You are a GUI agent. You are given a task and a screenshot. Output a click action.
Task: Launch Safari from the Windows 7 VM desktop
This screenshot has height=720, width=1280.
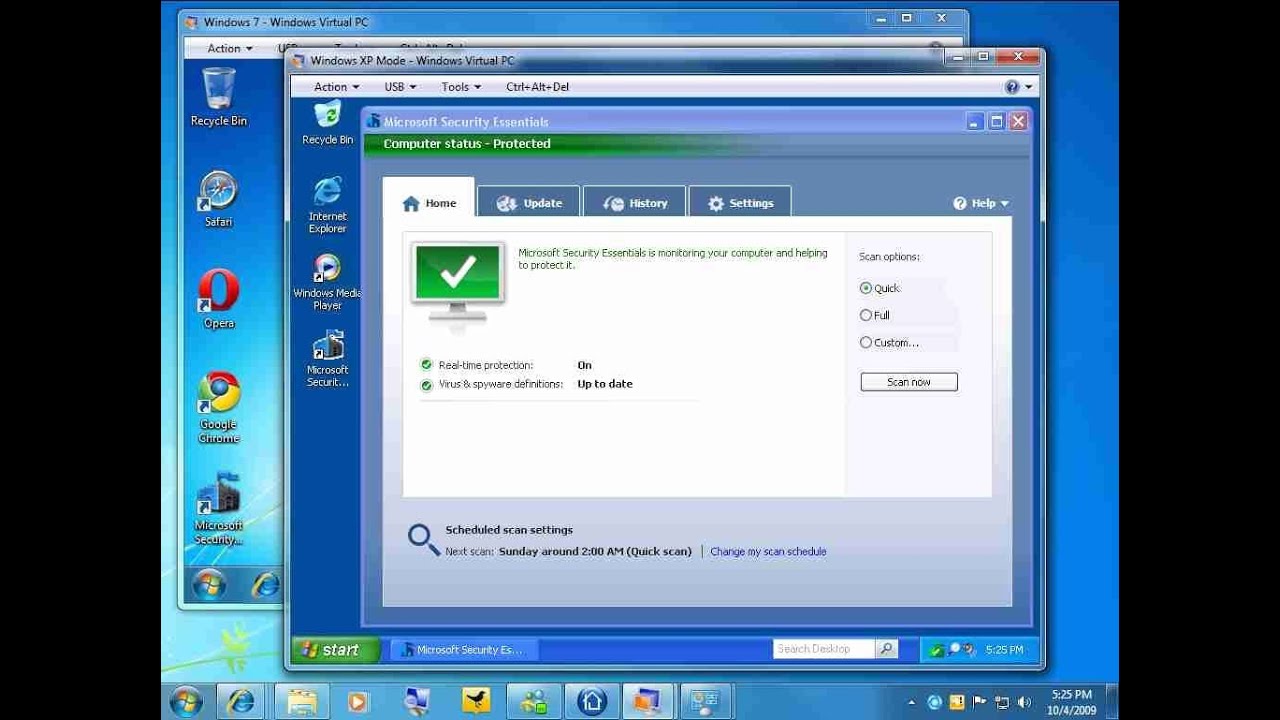pyautogui.click(x=218, y=199)
